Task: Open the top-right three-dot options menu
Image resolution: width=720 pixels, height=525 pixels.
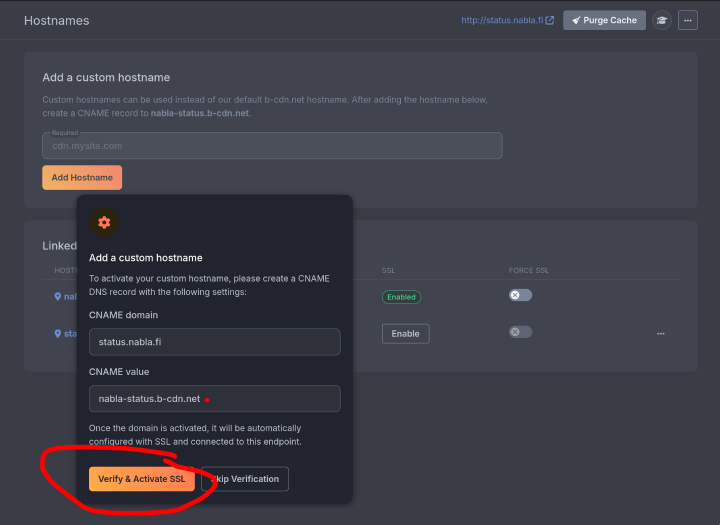Action: coord(687,20)
